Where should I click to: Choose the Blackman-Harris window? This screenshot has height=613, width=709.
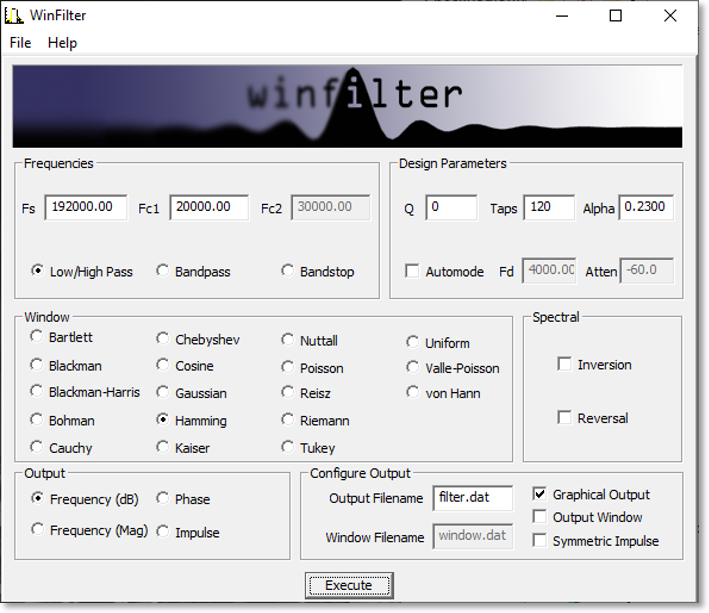[x=37, y=392]
